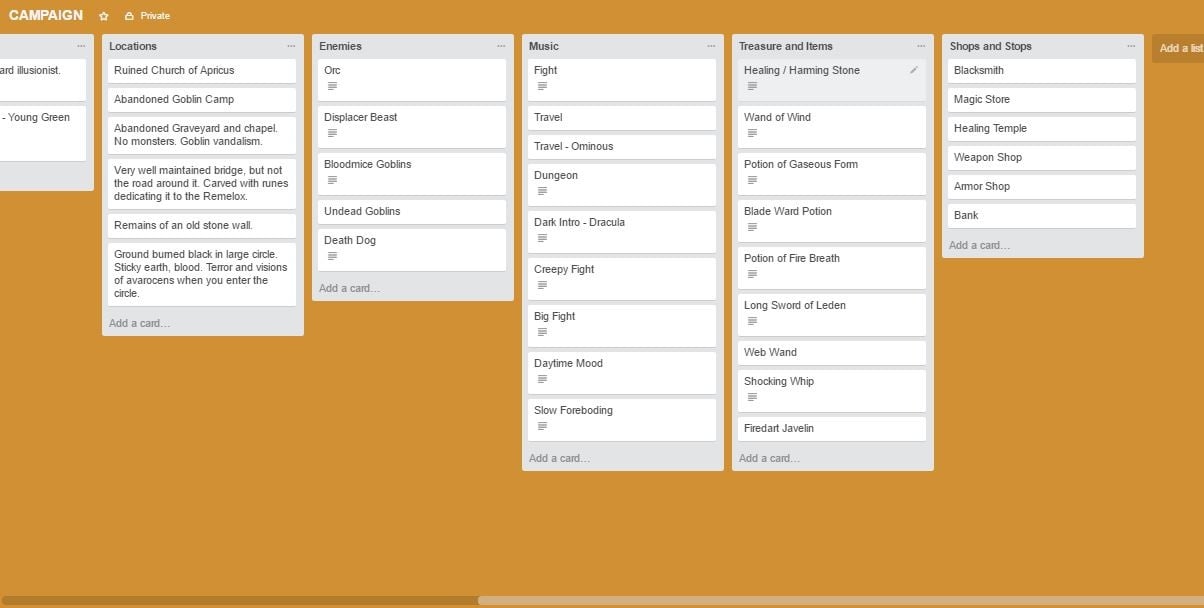
Task: Click description icon on Long Sword of Leden
Action: 753,321
